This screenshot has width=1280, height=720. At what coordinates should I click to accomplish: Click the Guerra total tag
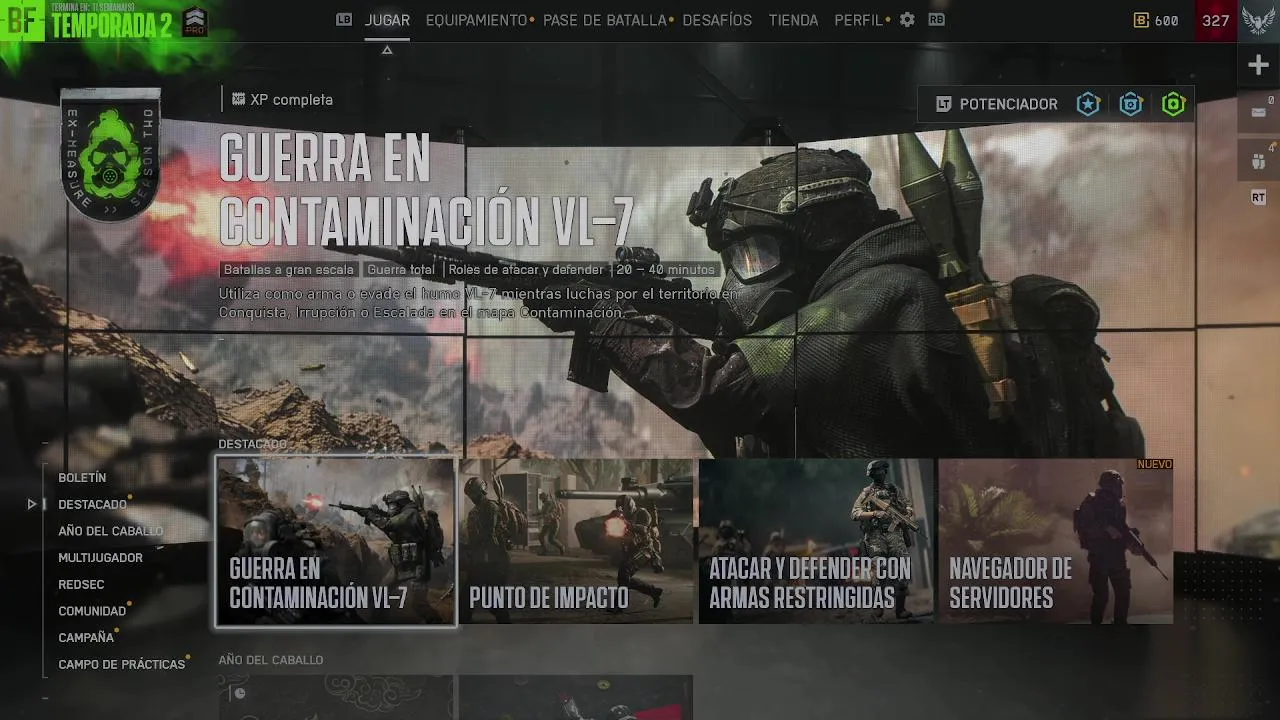click(x=401, y=270)
